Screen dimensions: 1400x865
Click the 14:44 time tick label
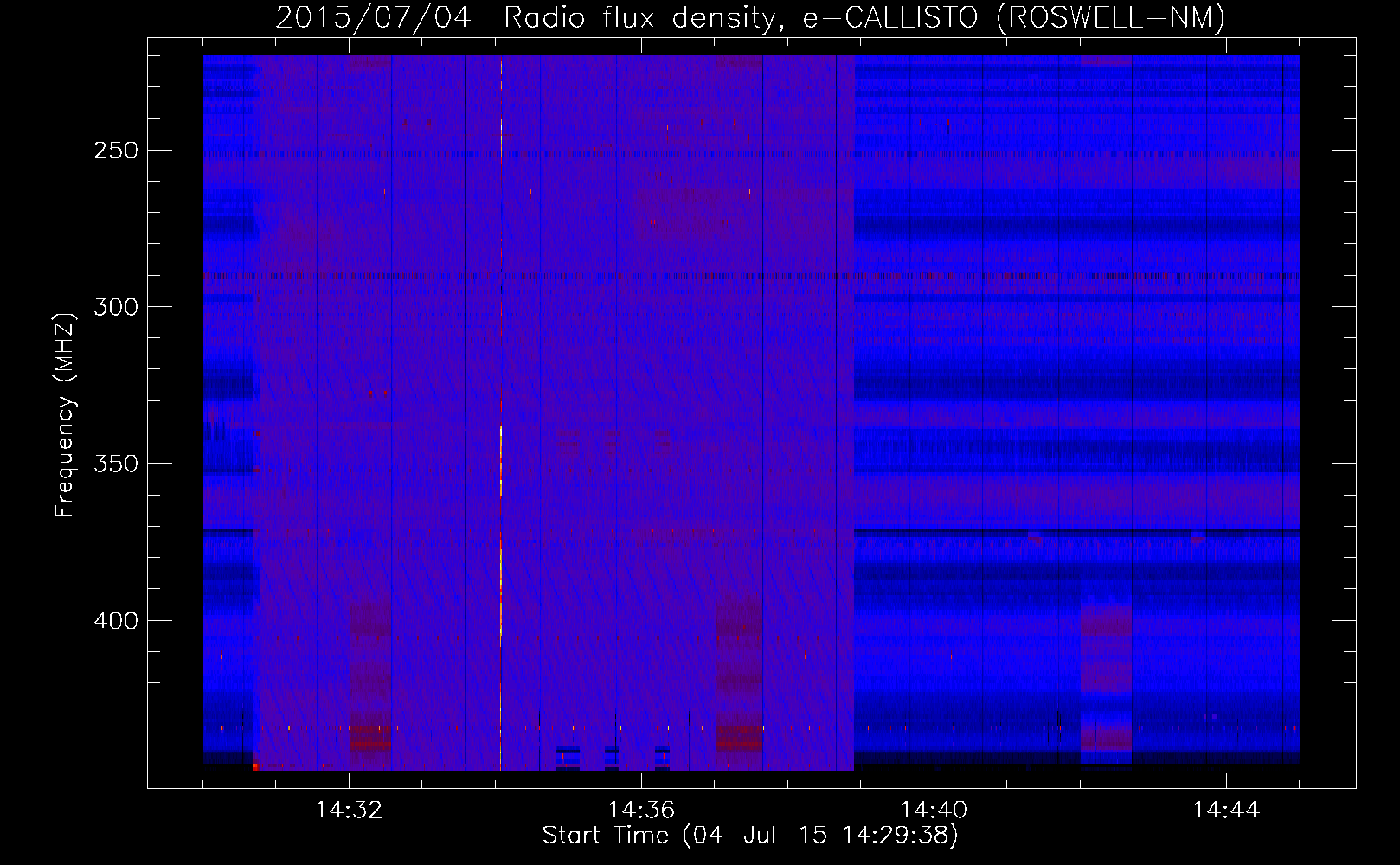point(1226,811)
